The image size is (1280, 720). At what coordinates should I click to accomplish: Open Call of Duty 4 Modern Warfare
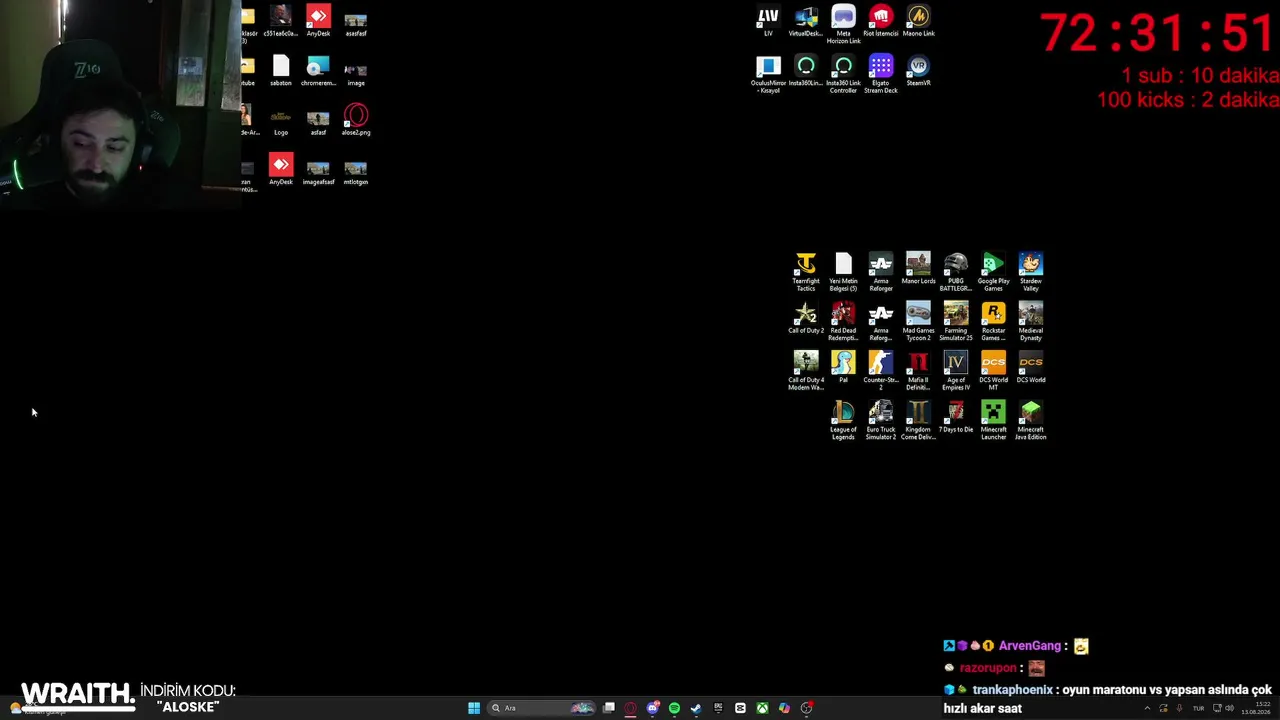click(x=806, y=371)
